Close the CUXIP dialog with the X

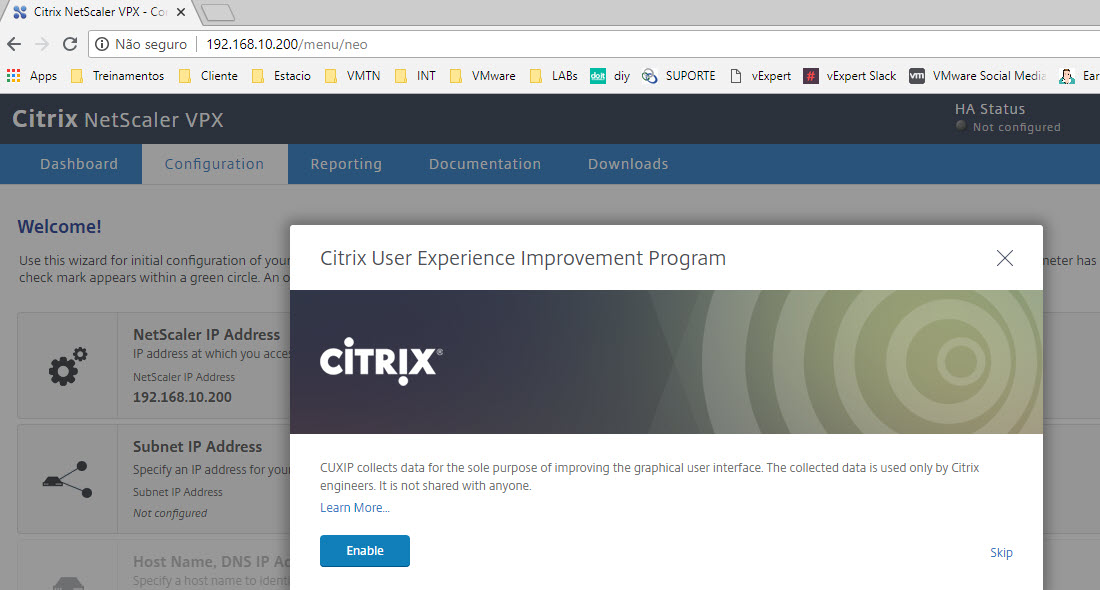1005,258
